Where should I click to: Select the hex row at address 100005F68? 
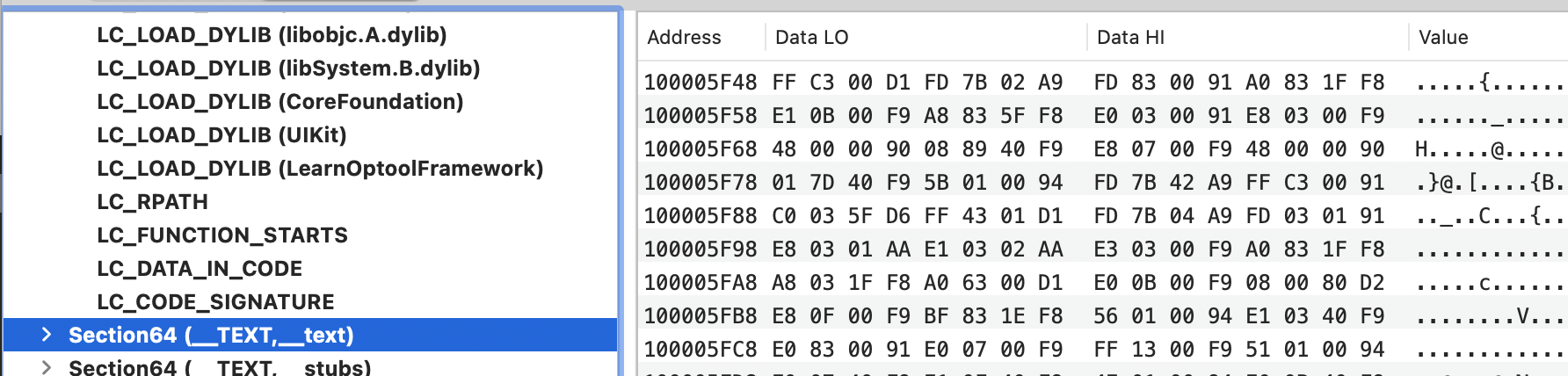coord(1104,149)
